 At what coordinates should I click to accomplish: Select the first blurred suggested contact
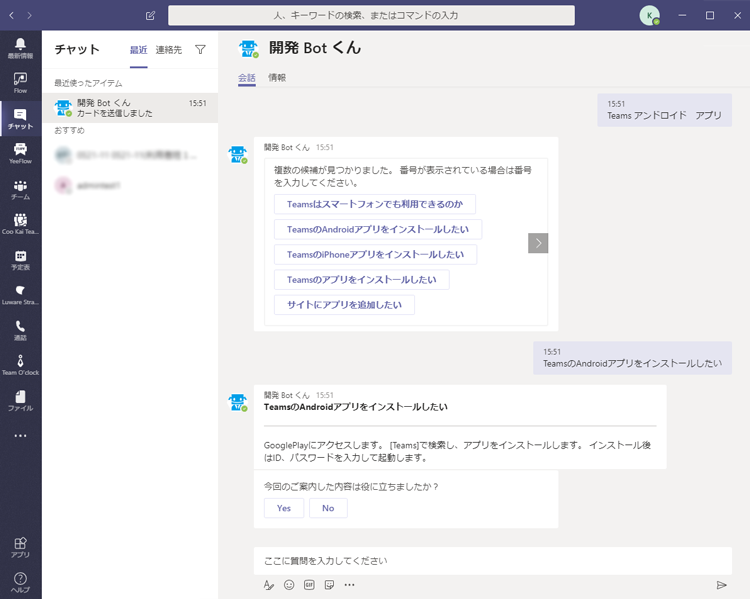[130, 155]
